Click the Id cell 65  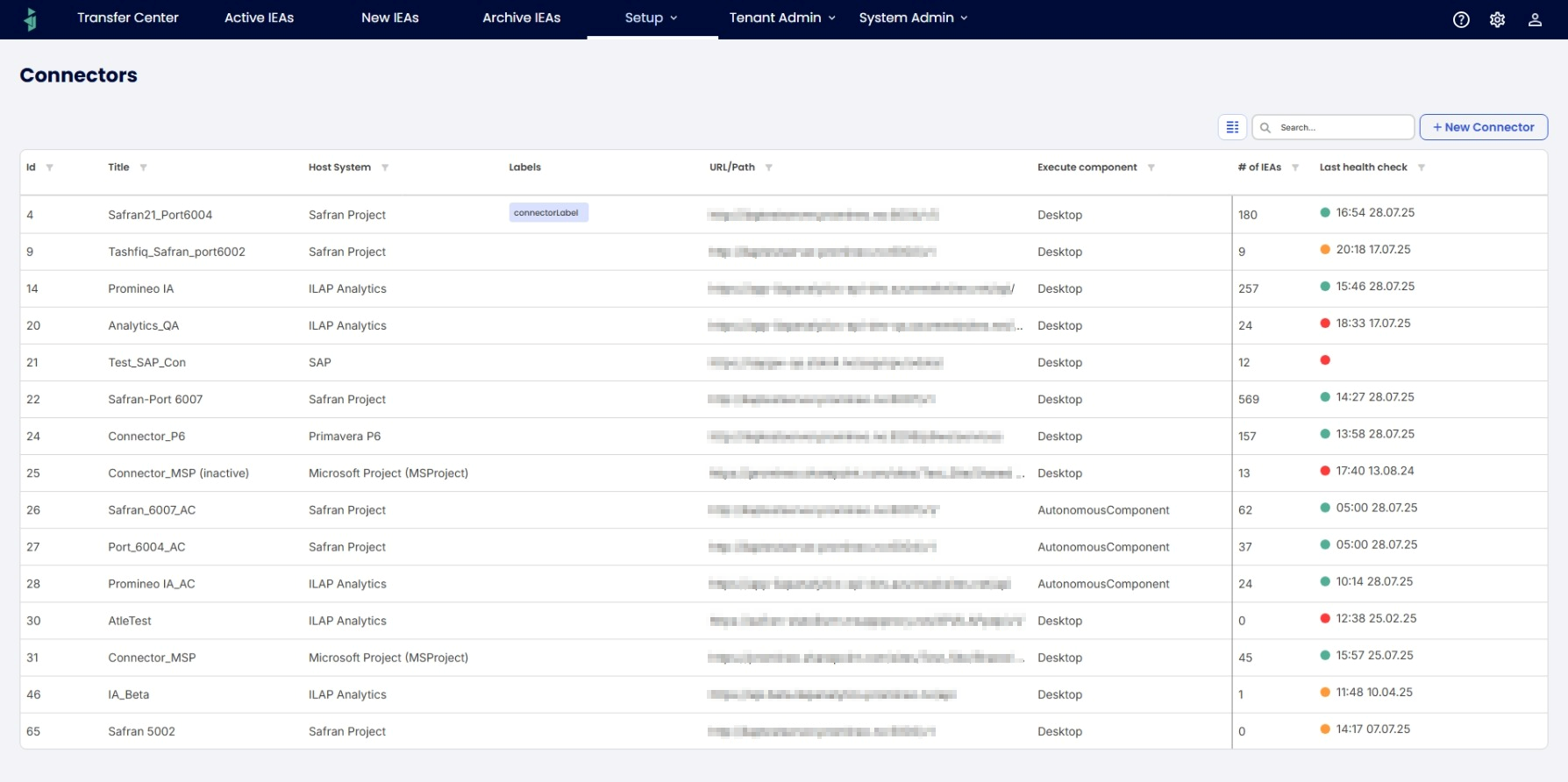click(x=33, y=731)
